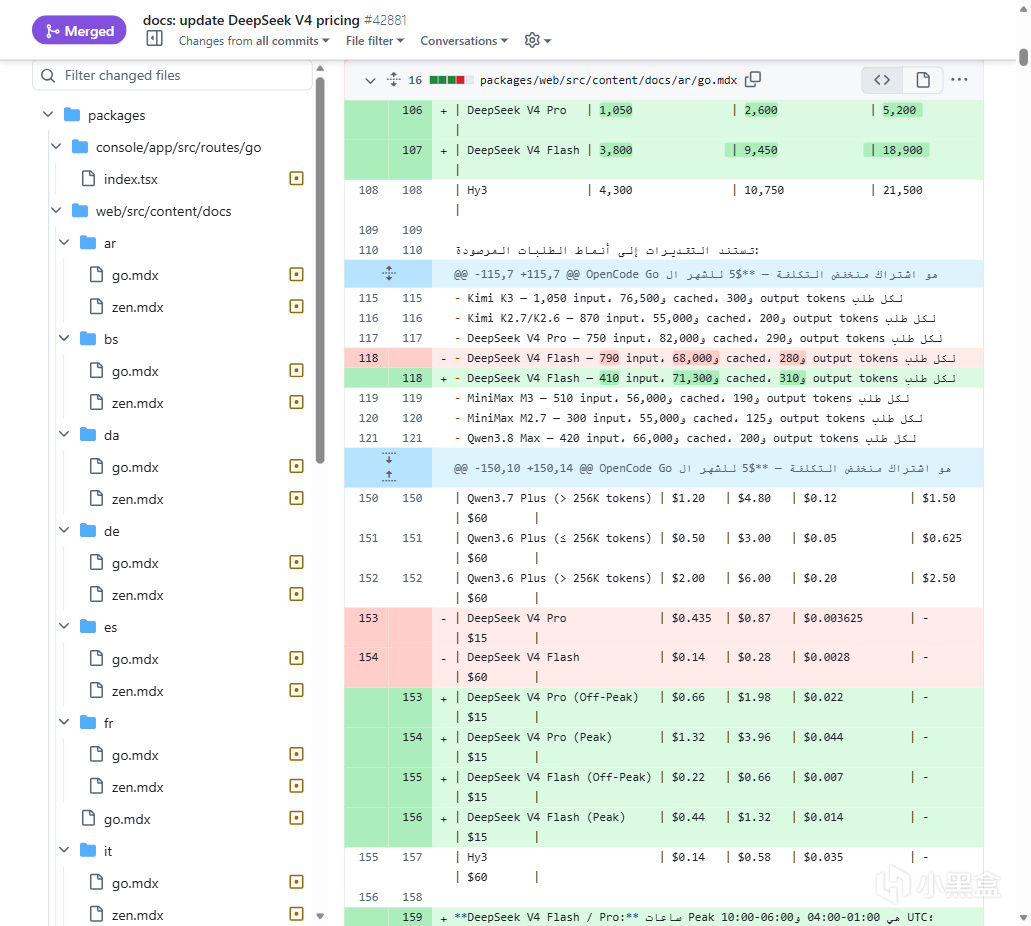Open es go.mdx in file tree
1031x926 pixels.
pyautogui.click(x=135, y=659)
